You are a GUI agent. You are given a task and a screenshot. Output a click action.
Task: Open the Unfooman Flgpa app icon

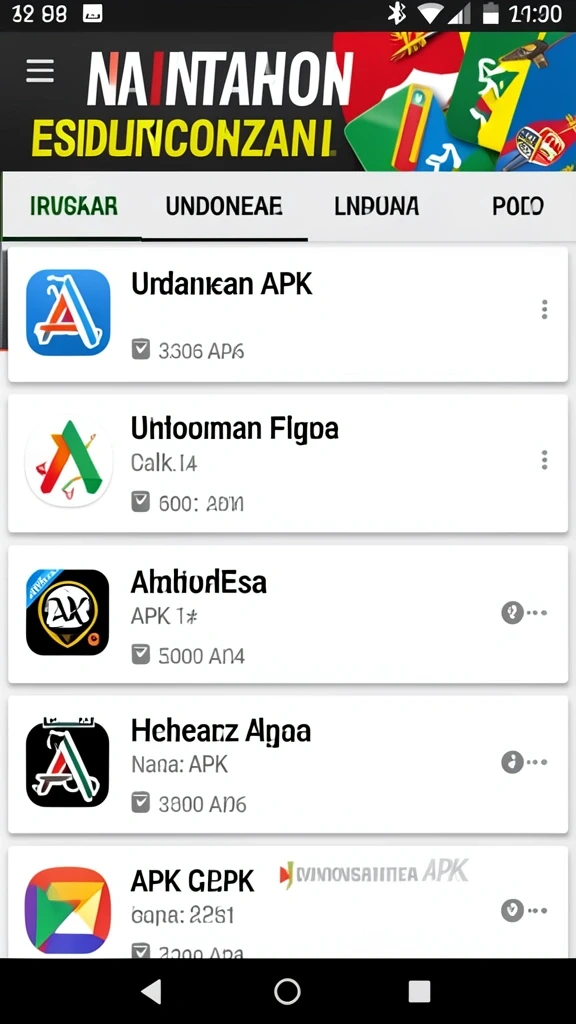[x=68, y=462]
